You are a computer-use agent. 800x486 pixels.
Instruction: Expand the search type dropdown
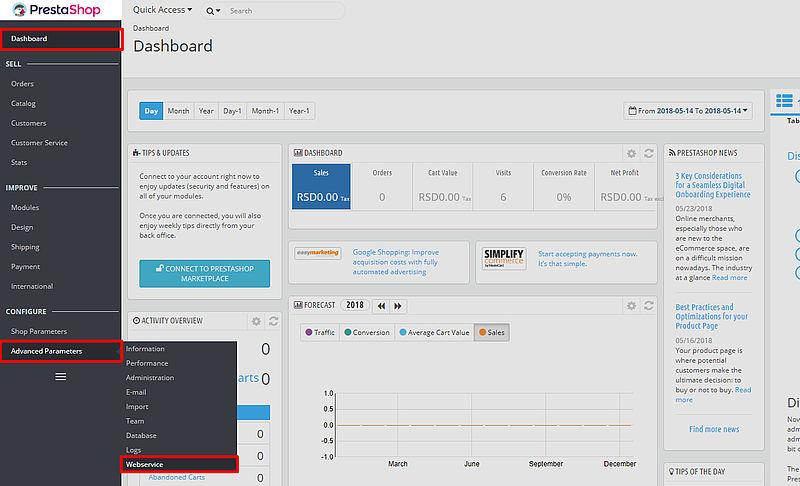(214, 11)
